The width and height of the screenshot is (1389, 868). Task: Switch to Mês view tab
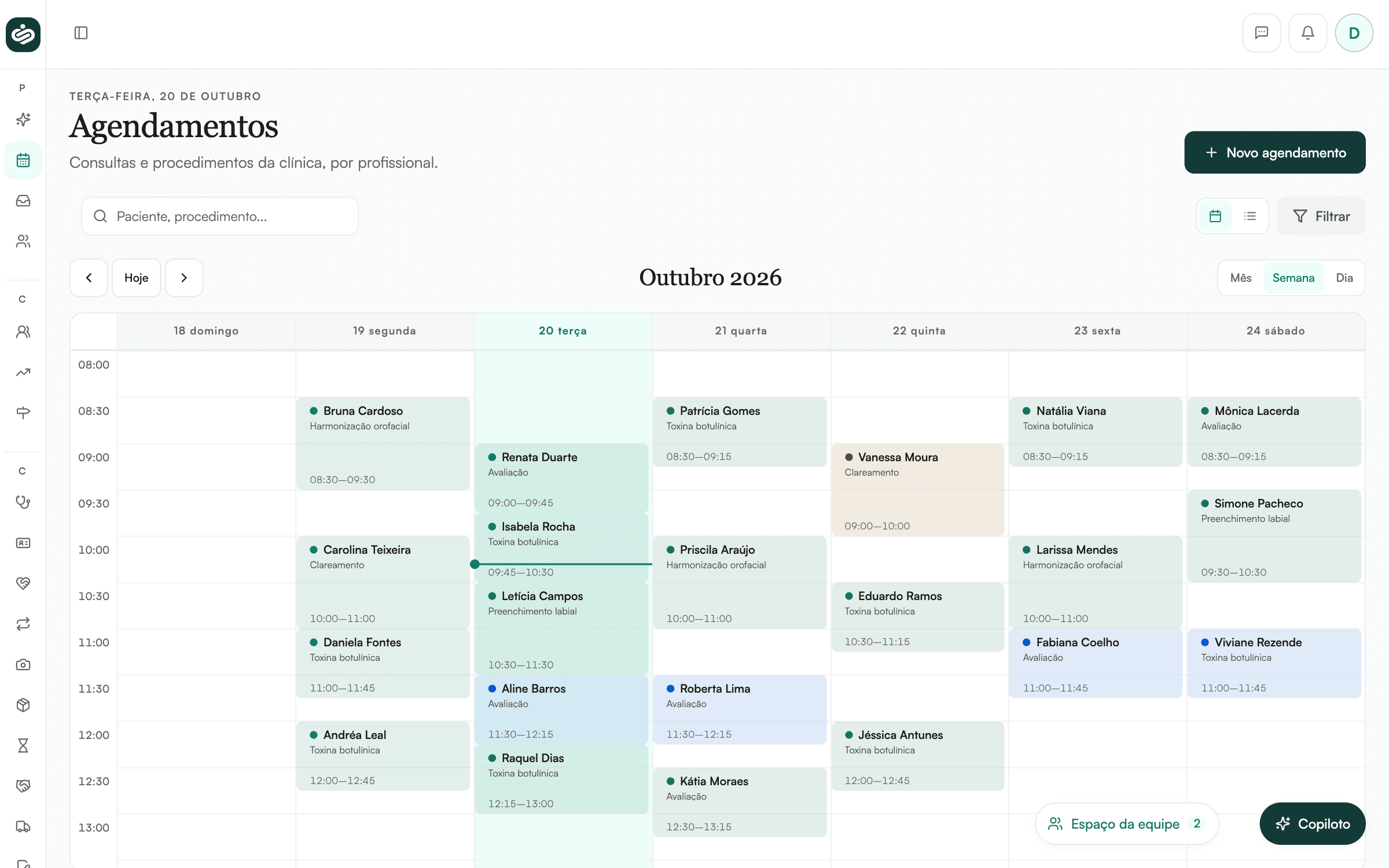point(1241,278)
